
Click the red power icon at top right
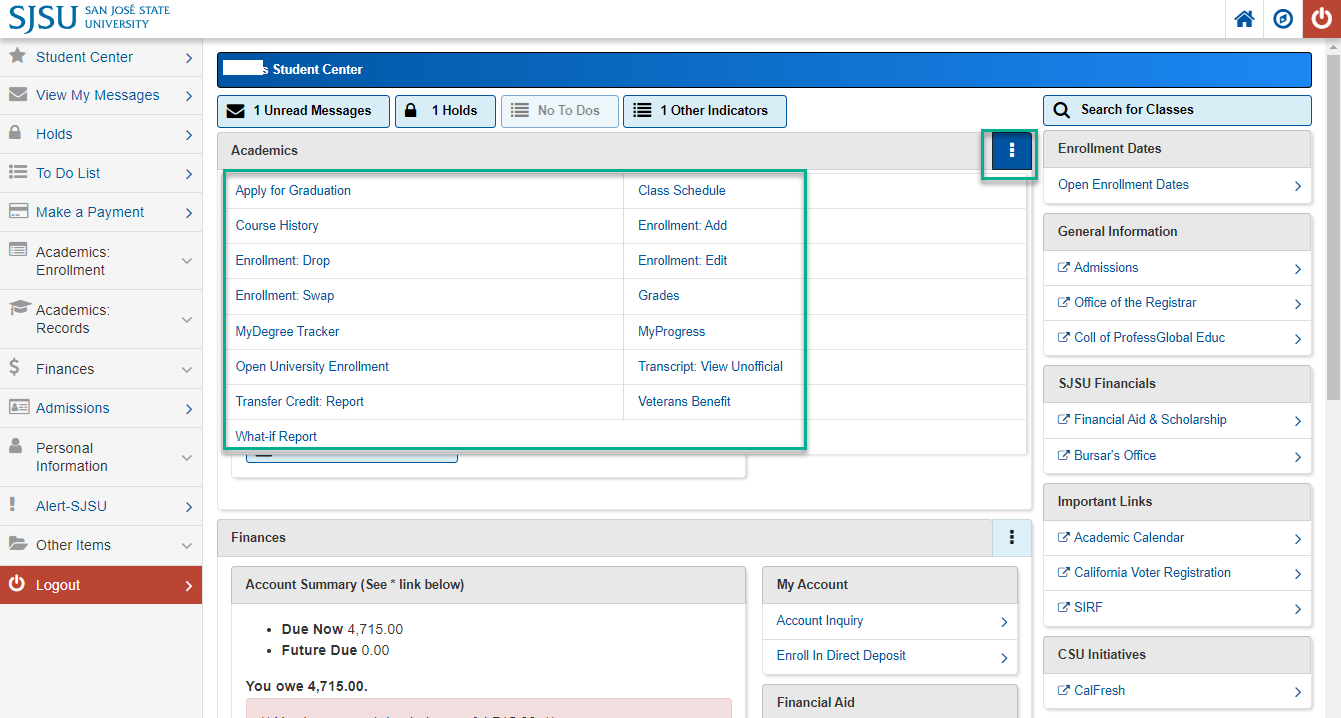pos(1322,19)
